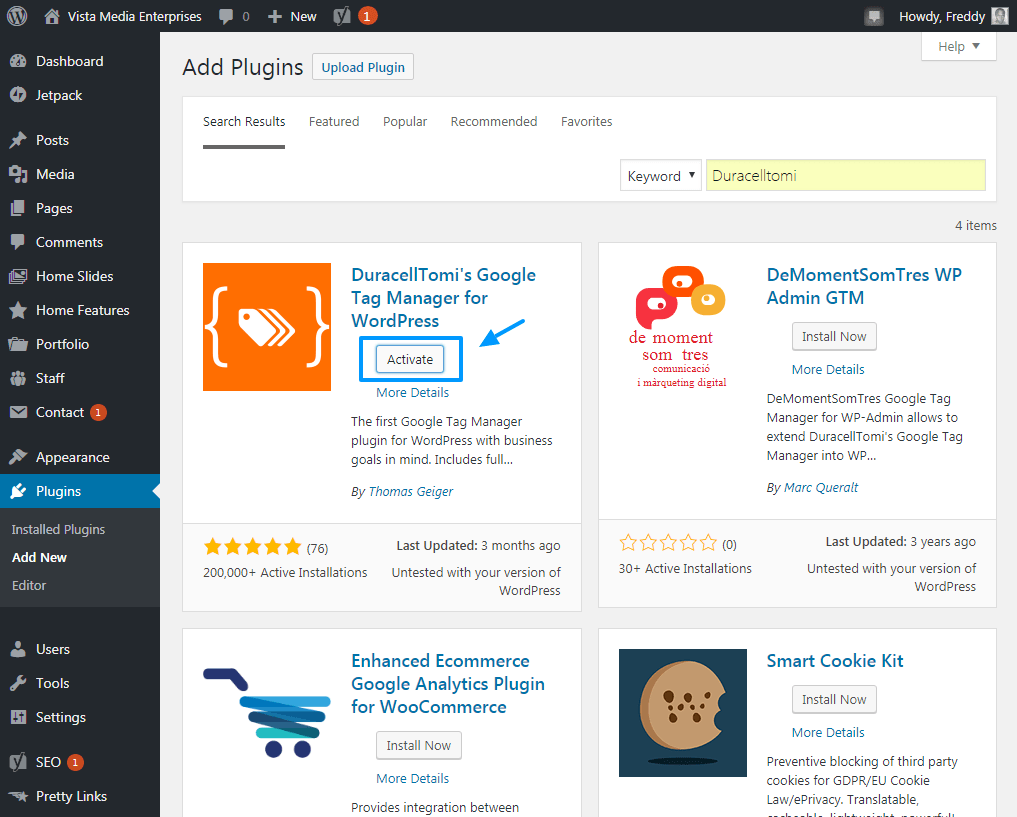Click the orange Google Tag Manager plugin thumbnail
The height and width of the screenshot is (817, 1017).
267,327
